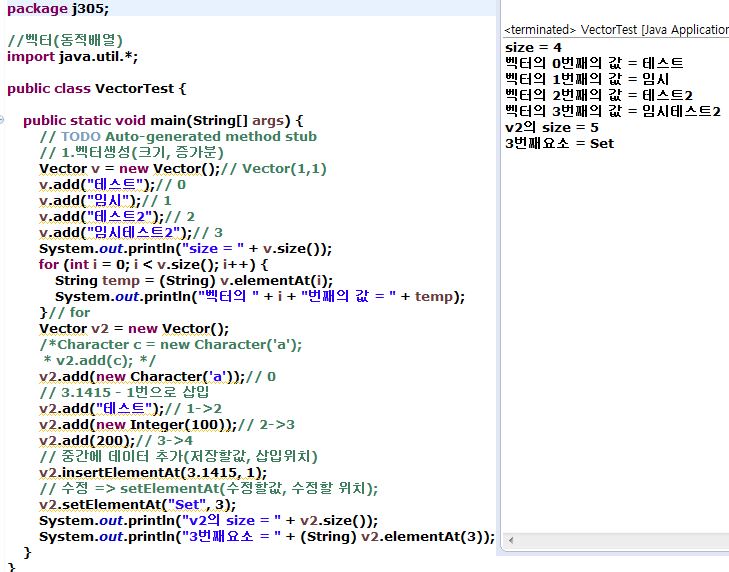Viewport: 729px width, 572px height.
Task: Click the v.add("테스트2");// 2 line
Action: click(x=117, y=217)
